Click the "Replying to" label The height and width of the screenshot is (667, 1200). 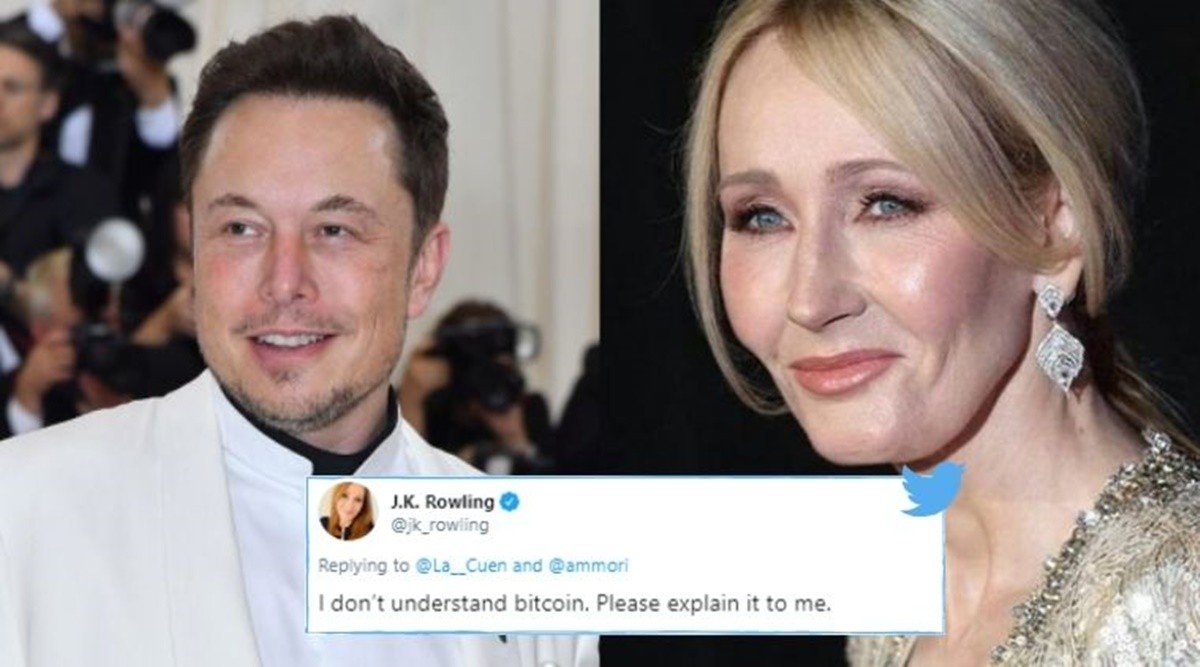coord(363,565)
